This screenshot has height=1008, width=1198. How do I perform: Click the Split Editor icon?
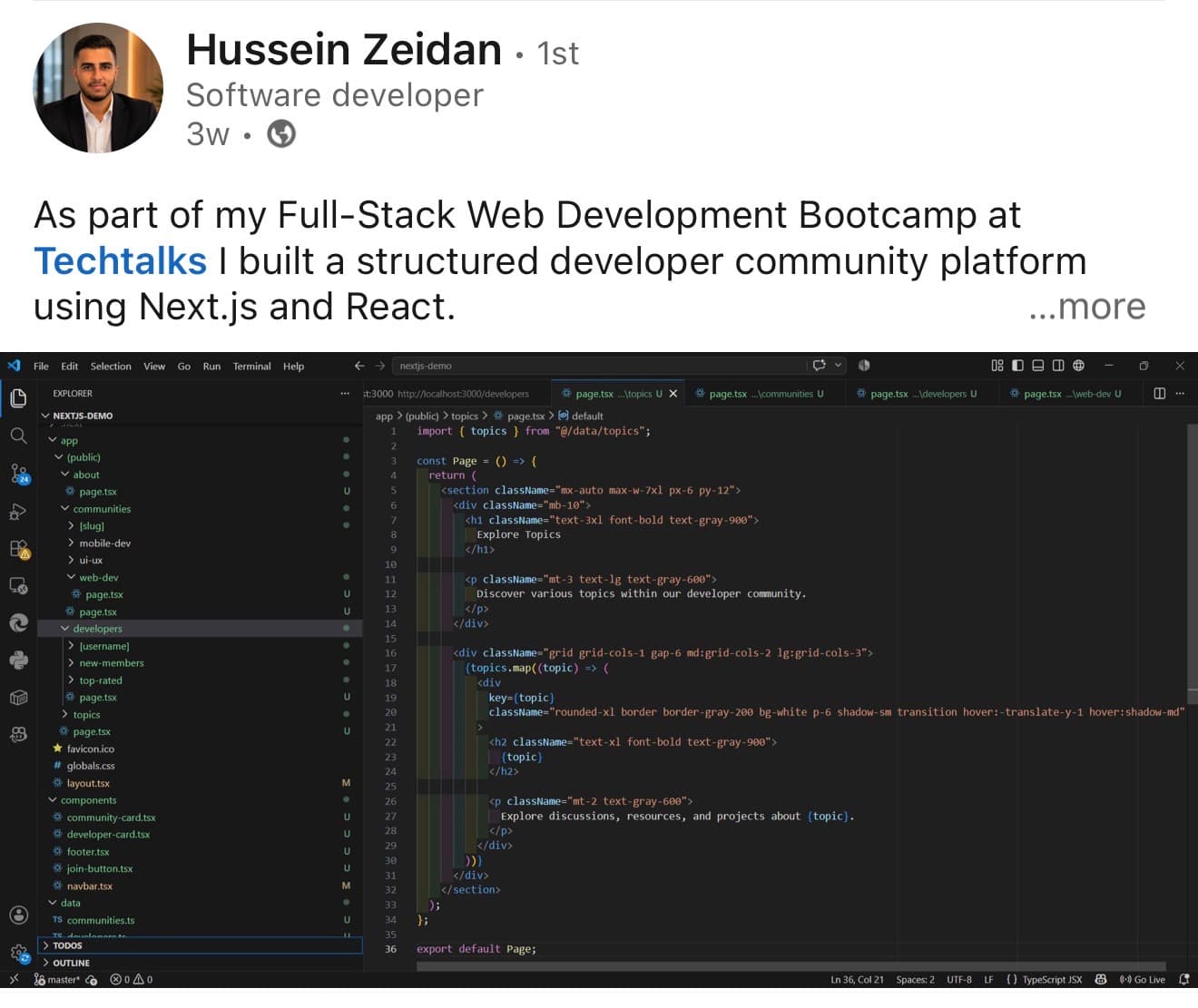(x=1159, y=393)
